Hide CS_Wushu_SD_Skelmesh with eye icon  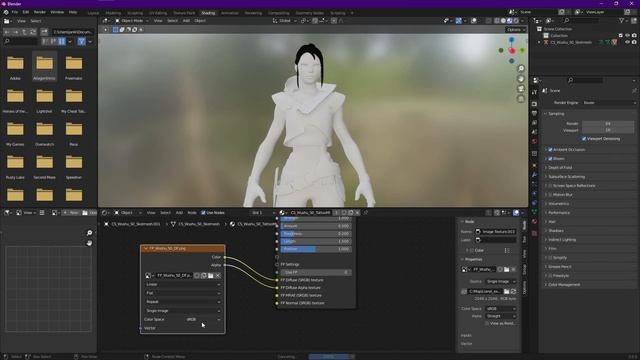tap(627, 42)
